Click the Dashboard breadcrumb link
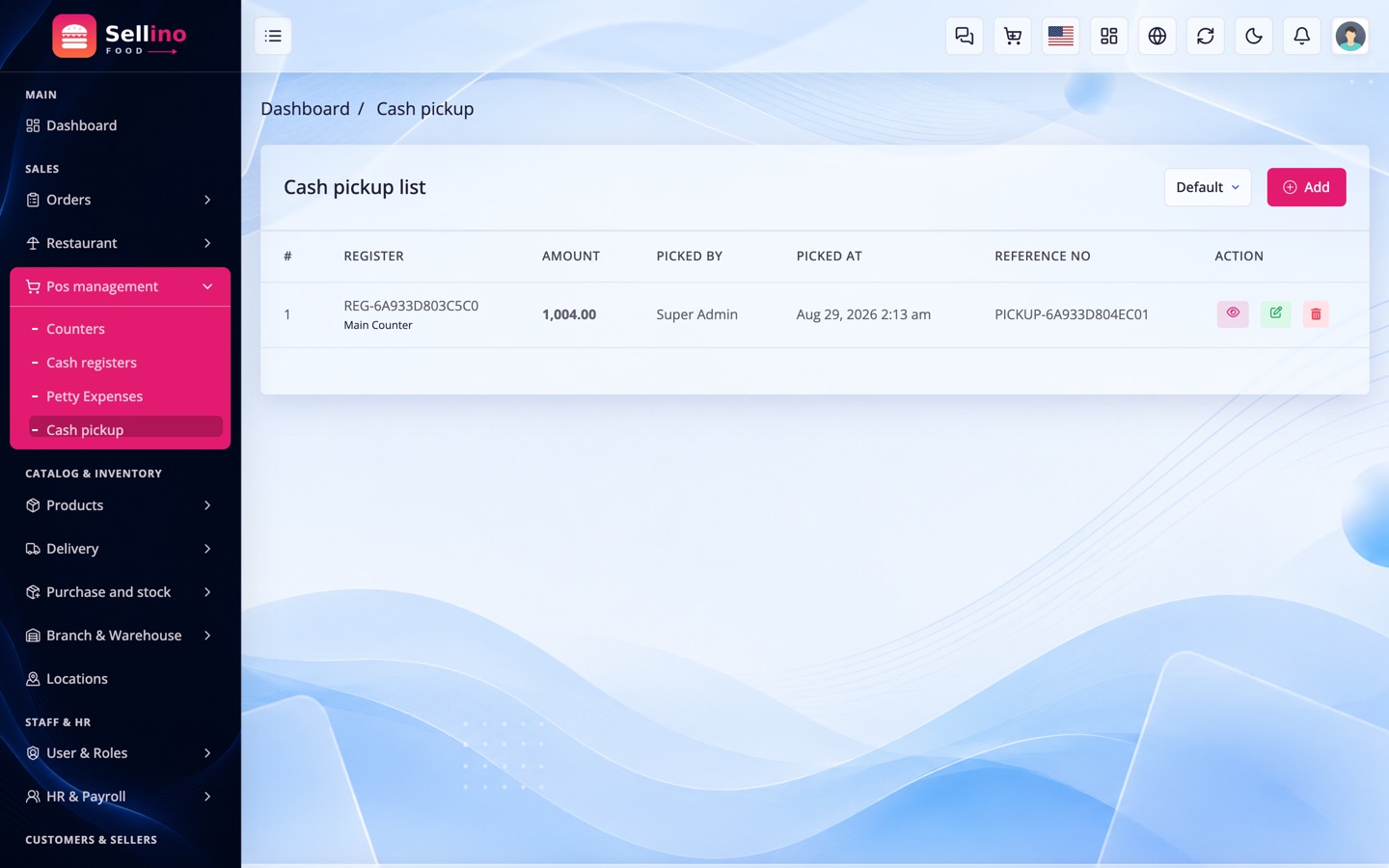 305,109
